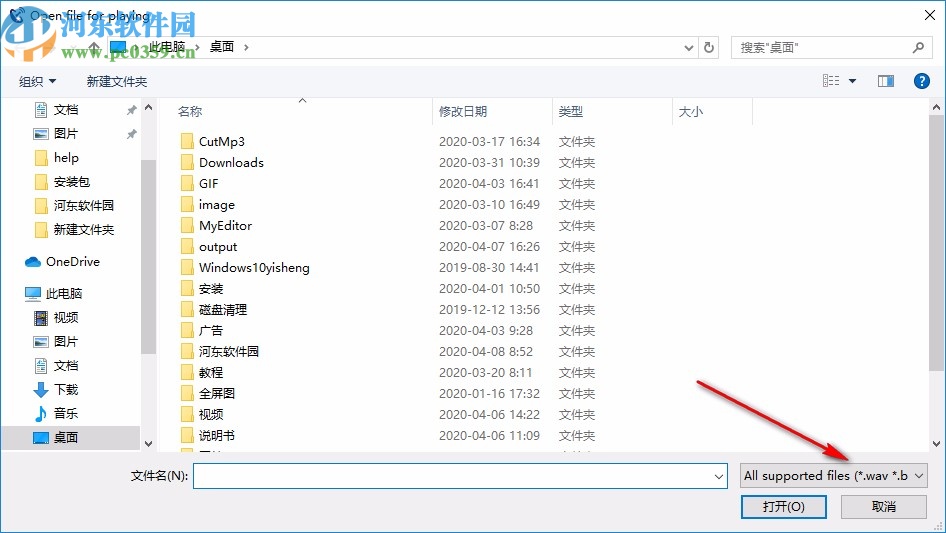This screenshot has width=946, height=533.
Task: Click the chevron after 此电脑 in the path
Action: click(x=197, y=47)
